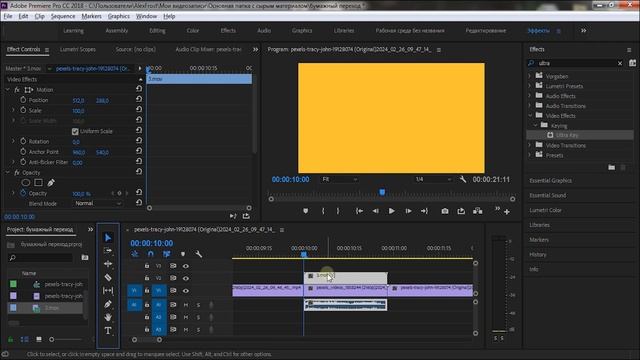The width and height of the screenshot is (640, 360).
Task: Expand the Video Transitions folder
Action: click(x=530, y=145)
